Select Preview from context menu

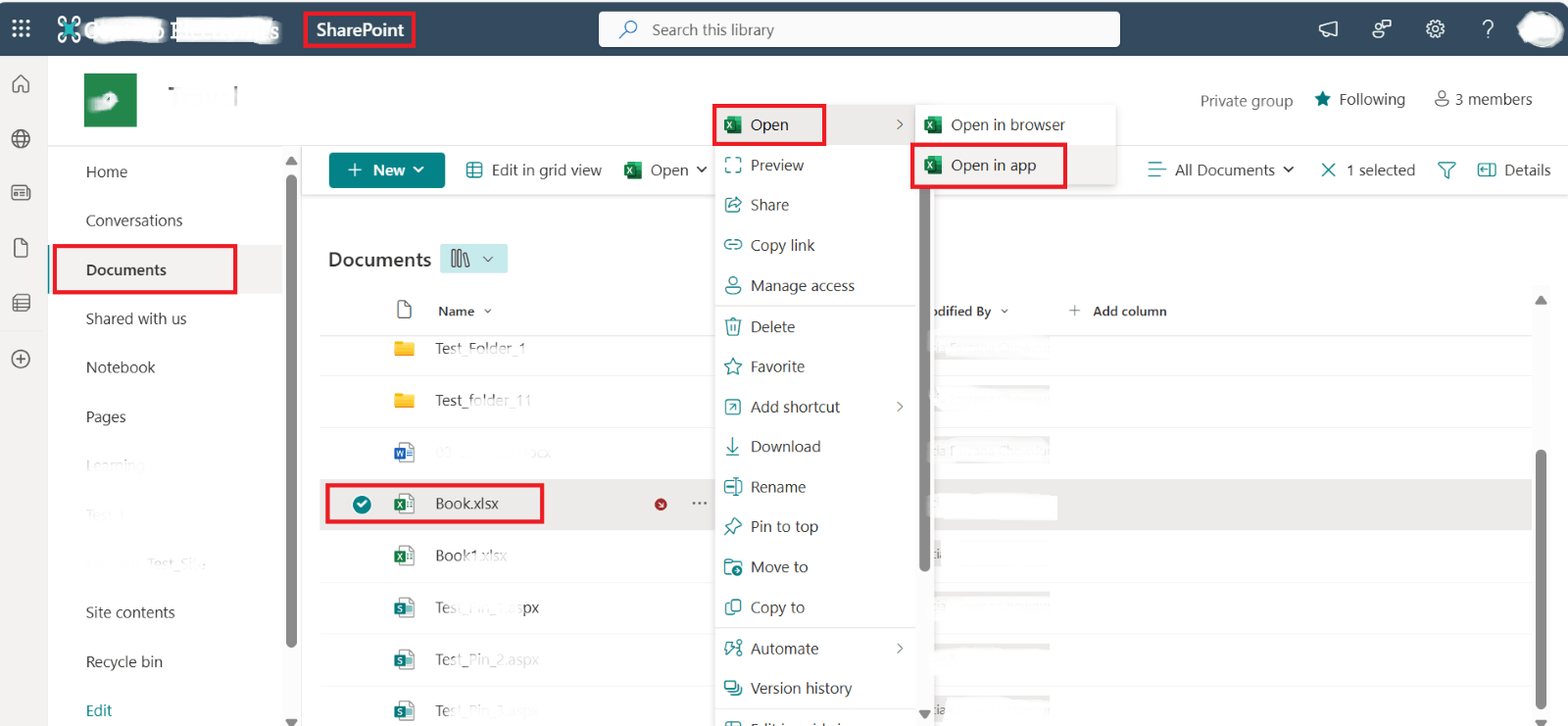[x=814, y=166]
